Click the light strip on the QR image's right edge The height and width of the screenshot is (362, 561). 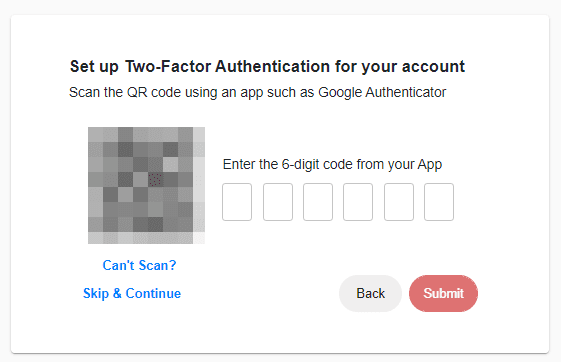[199, 185]
